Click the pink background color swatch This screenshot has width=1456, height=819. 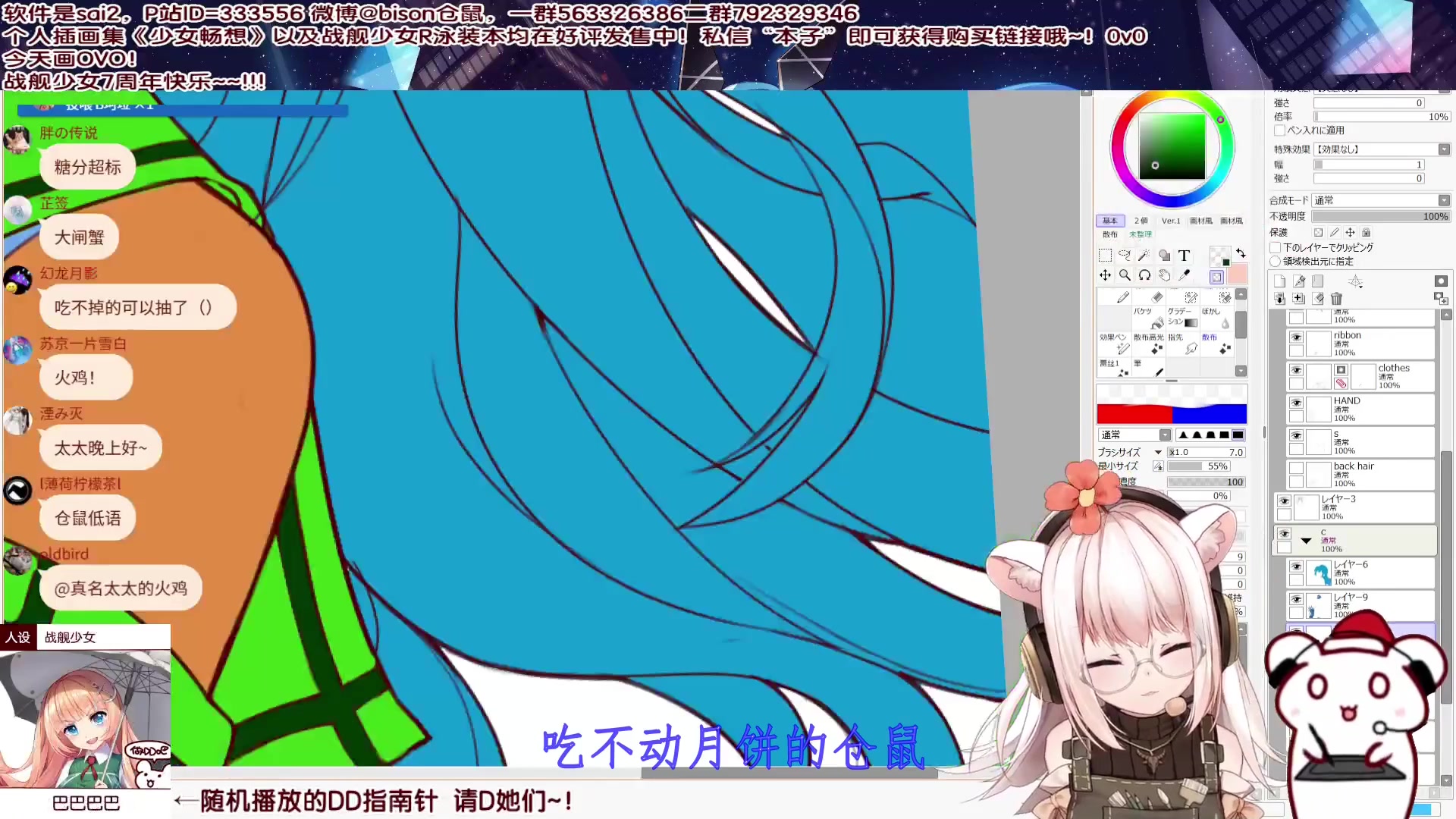click(x=1238, y=275)
